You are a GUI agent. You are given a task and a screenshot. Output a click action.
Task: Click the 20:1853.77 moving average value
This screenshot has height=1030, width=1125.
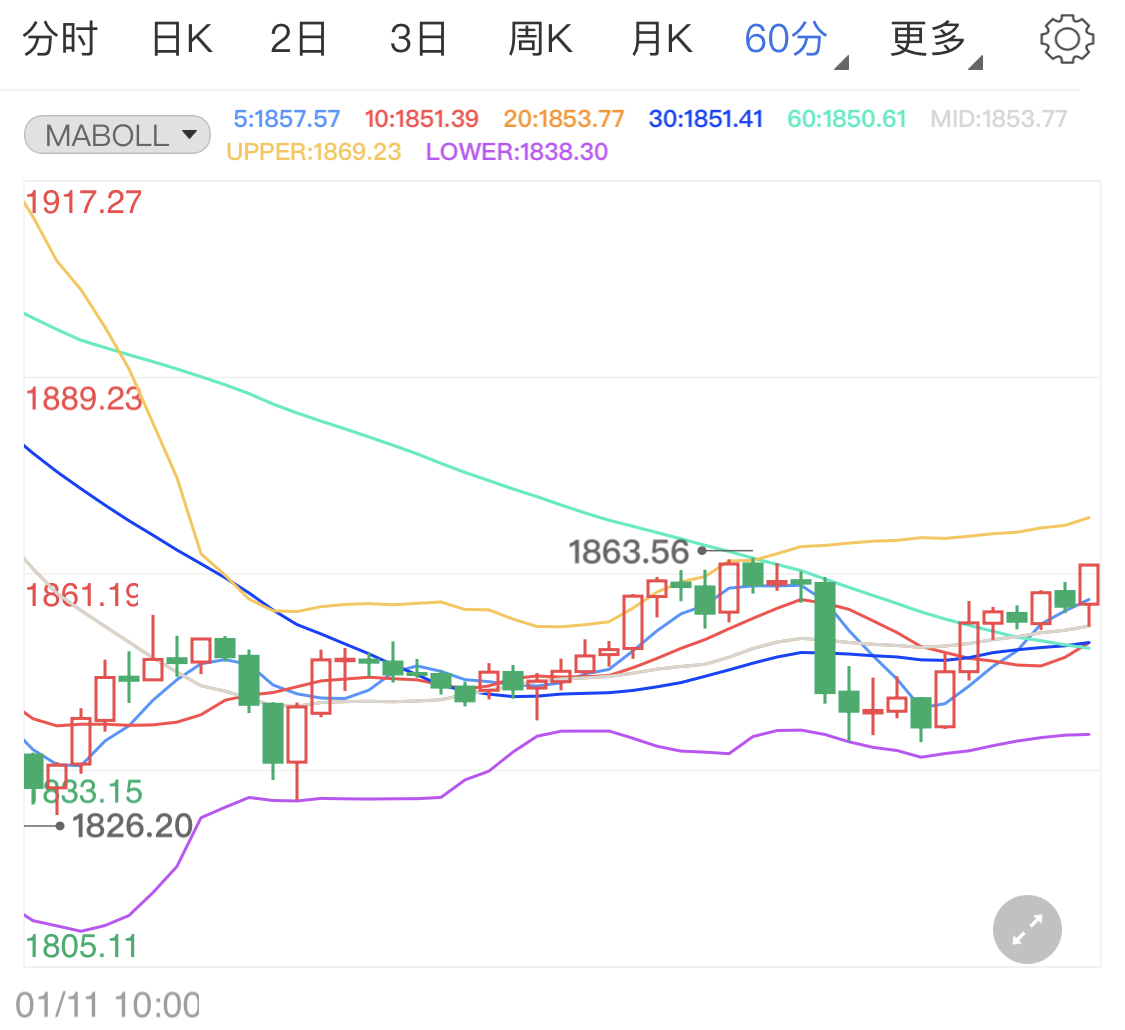coord(564,119)
